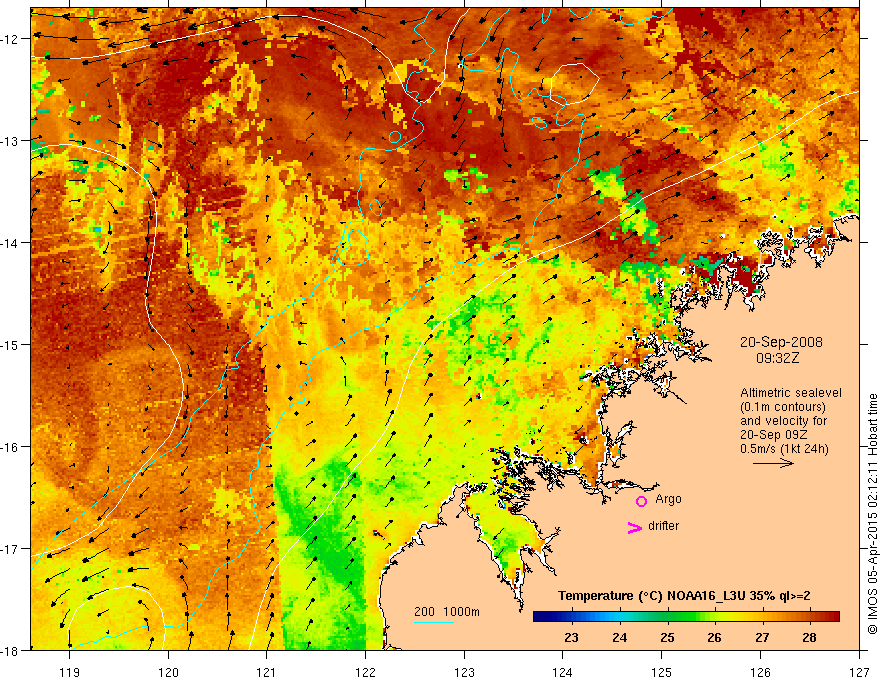This screenshot has height=680, width=880.
Task: Click the '123' longitude axis label
Action: [464, 672]
